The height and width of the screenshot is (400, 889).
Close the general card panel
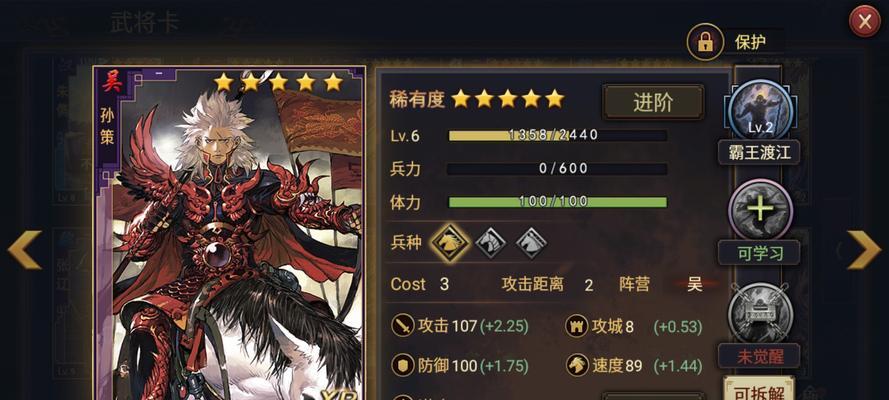coord(865,22)
